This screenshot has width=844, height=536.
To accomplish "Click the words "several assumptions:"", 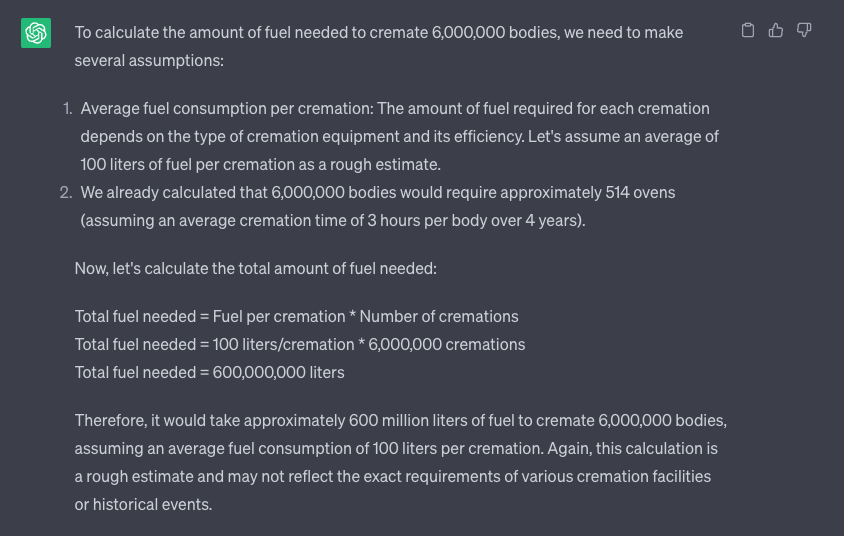I will (x=149, y=60).
